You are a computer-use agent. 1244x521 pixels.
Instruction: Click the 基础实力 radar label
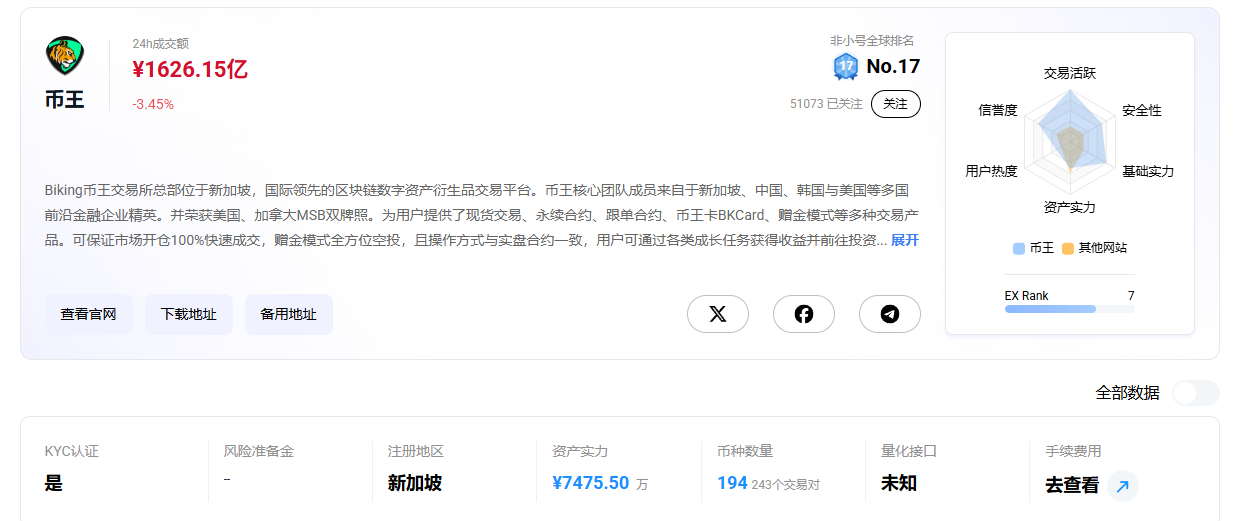coord(1148,172)
